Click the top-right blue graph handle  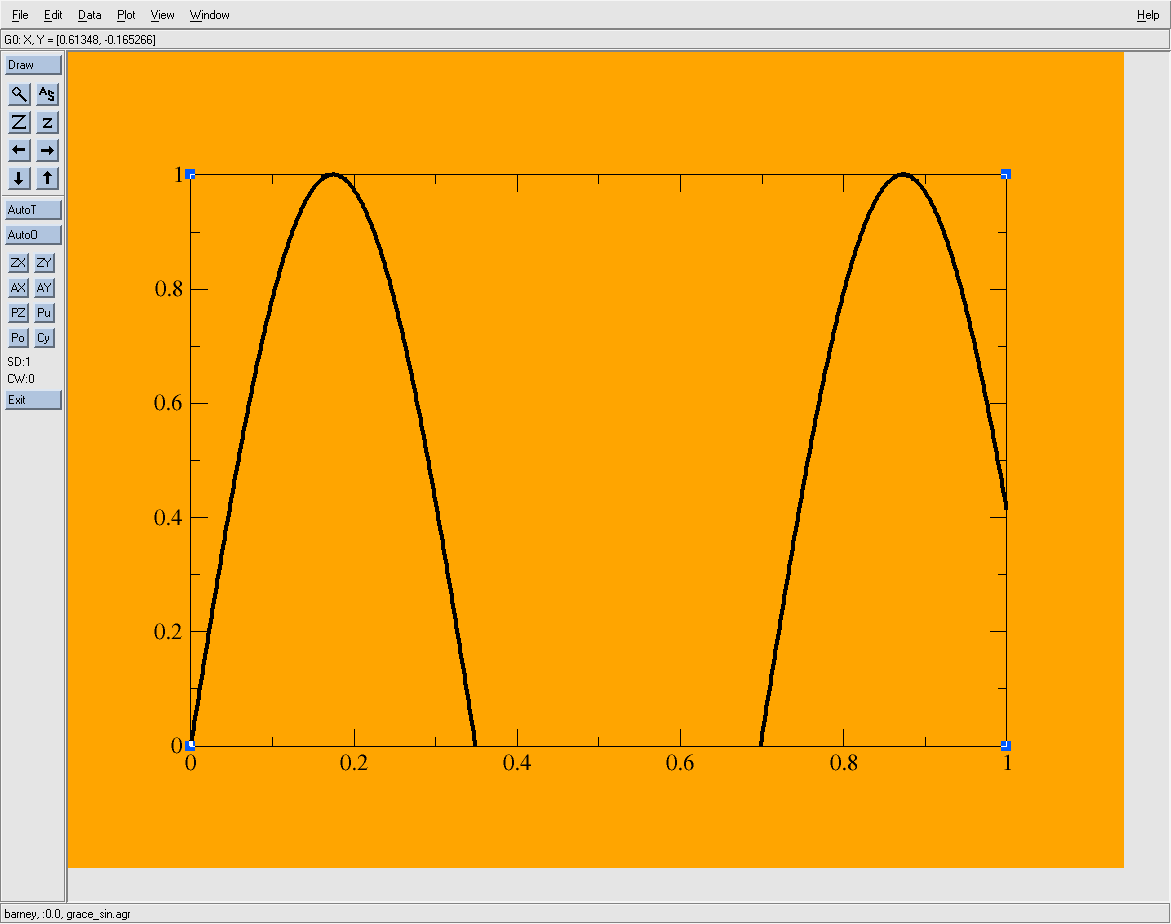1006,174
